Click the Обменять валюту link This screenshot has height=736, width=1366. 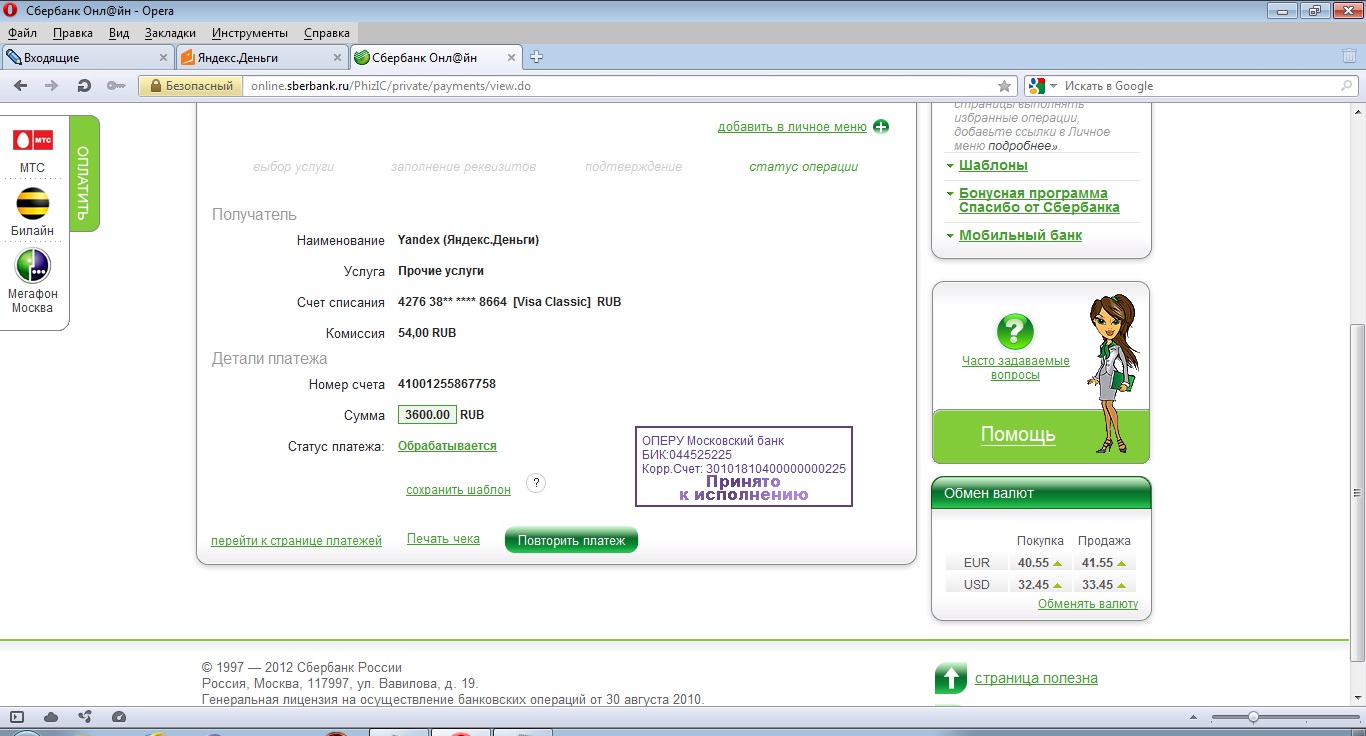(x=1088, y=604)
